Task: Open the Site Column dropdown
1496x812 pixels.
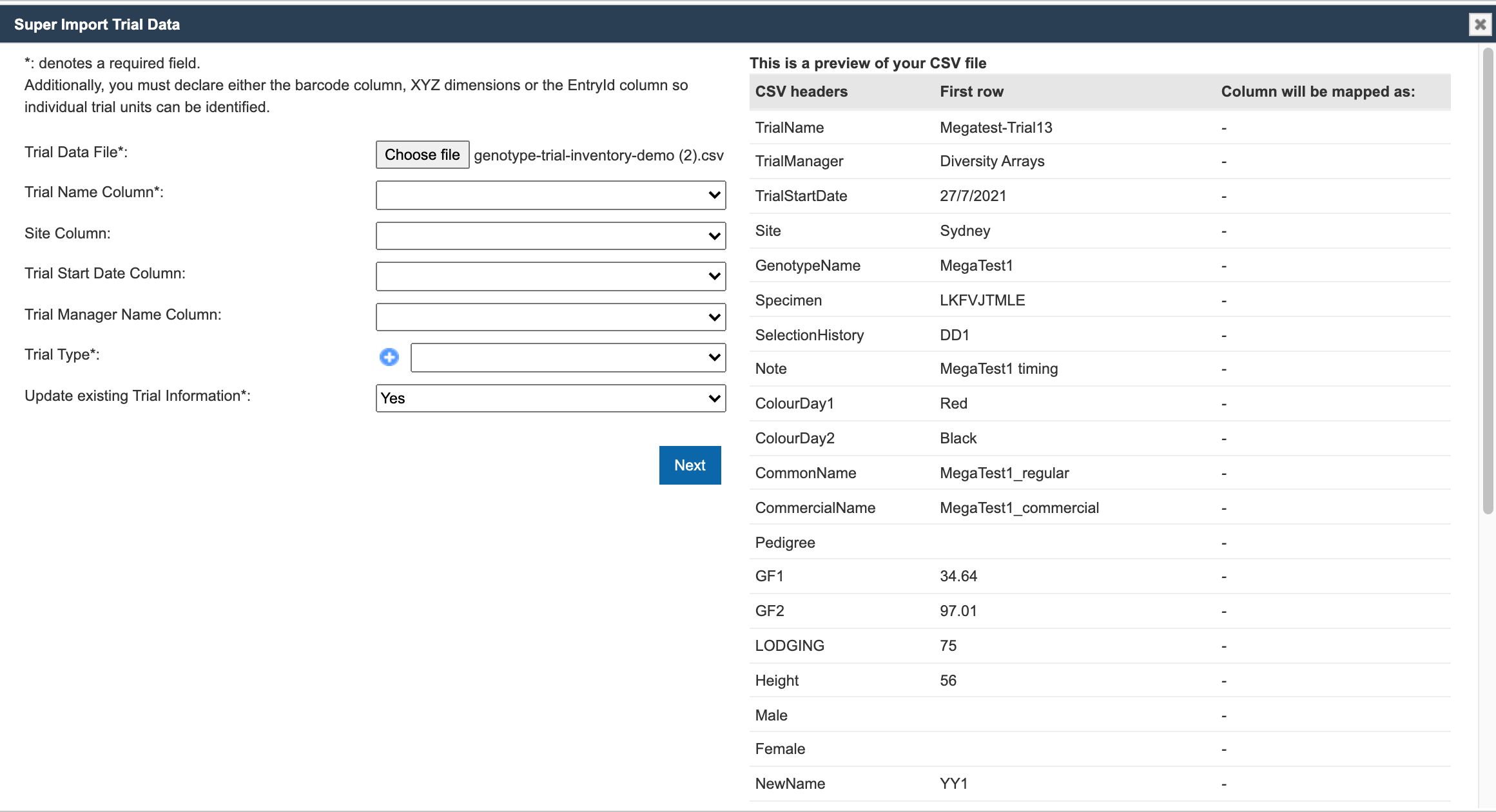Action: [x=549, y=235]
